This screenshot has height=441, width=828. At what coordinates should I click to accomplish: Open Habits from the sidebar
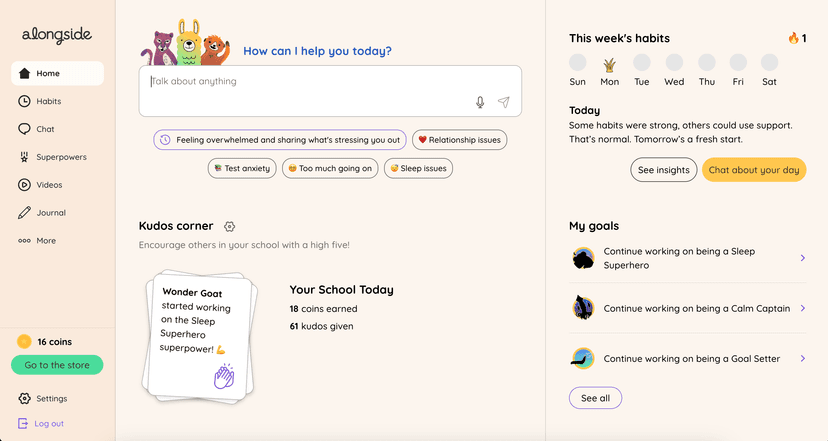[x=48, y=101]
